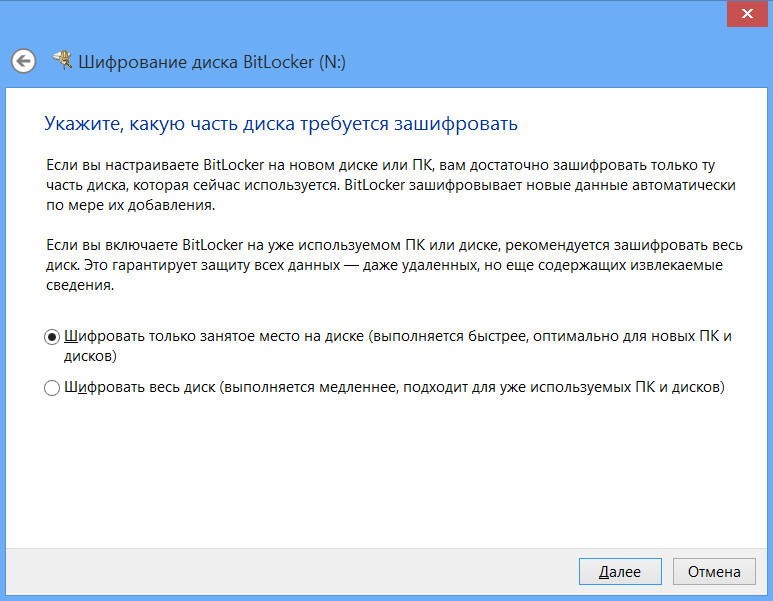Click the empty button bar left of 'Далее'
Image resolution: width=773 pixels, height=601 pixels.
pyautogui.click(x=300, y=572)
